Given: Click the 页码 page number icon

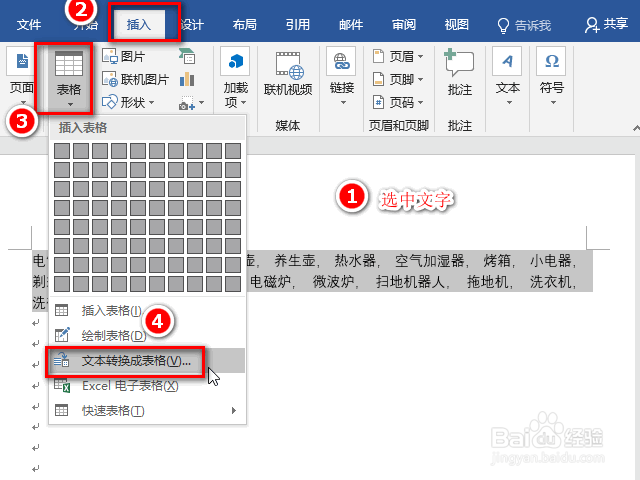Looking at the screenshot, I should point(378,102).
